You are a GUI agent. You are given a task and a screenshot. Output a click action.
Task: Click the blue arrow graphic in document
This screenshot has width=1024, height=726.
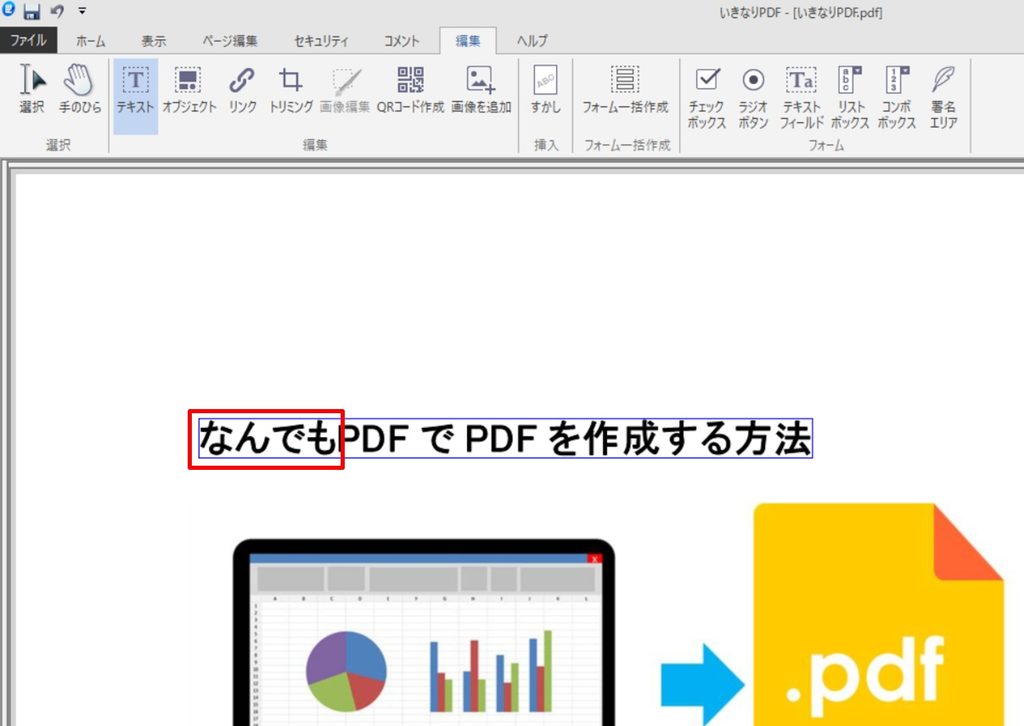click(x=702, y=684)
